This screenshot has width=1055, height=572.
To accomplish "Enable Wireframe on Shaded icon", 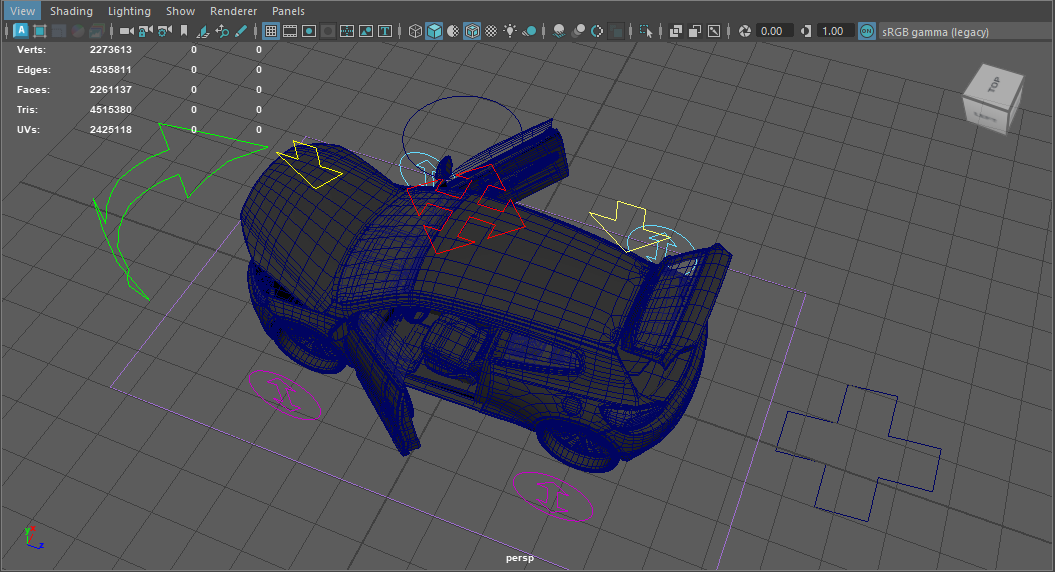I will click(x=472, y=31).
